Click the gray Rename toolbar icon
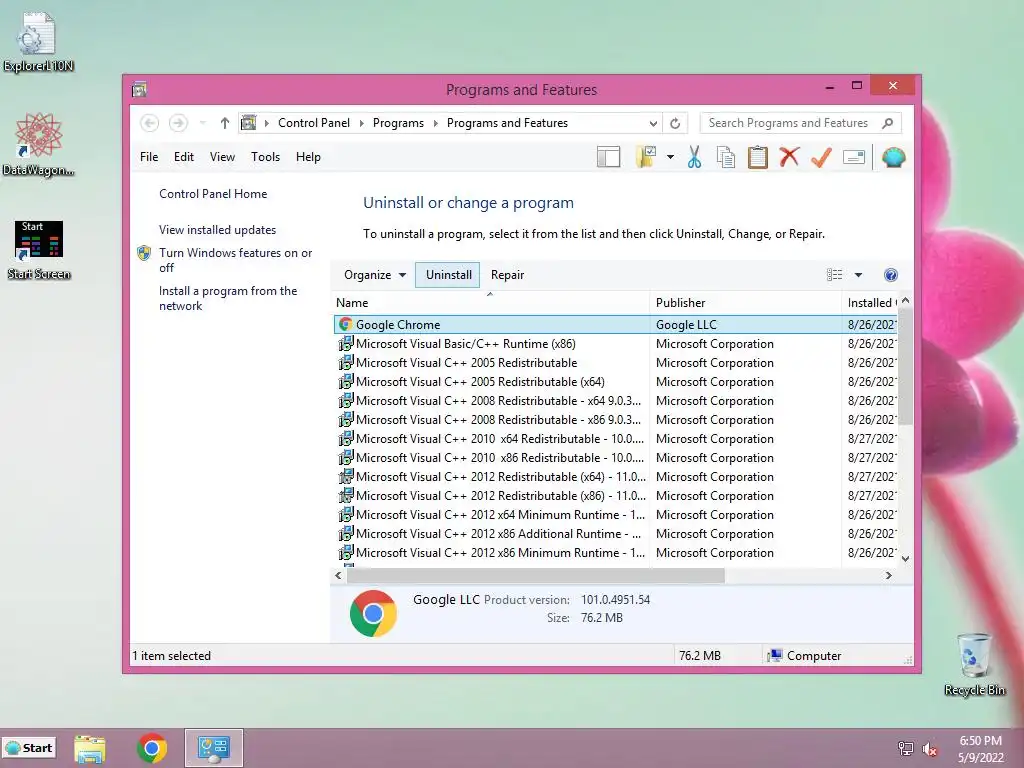The image size is (1024, 768). pyautogui.click(x=854, y=157)
